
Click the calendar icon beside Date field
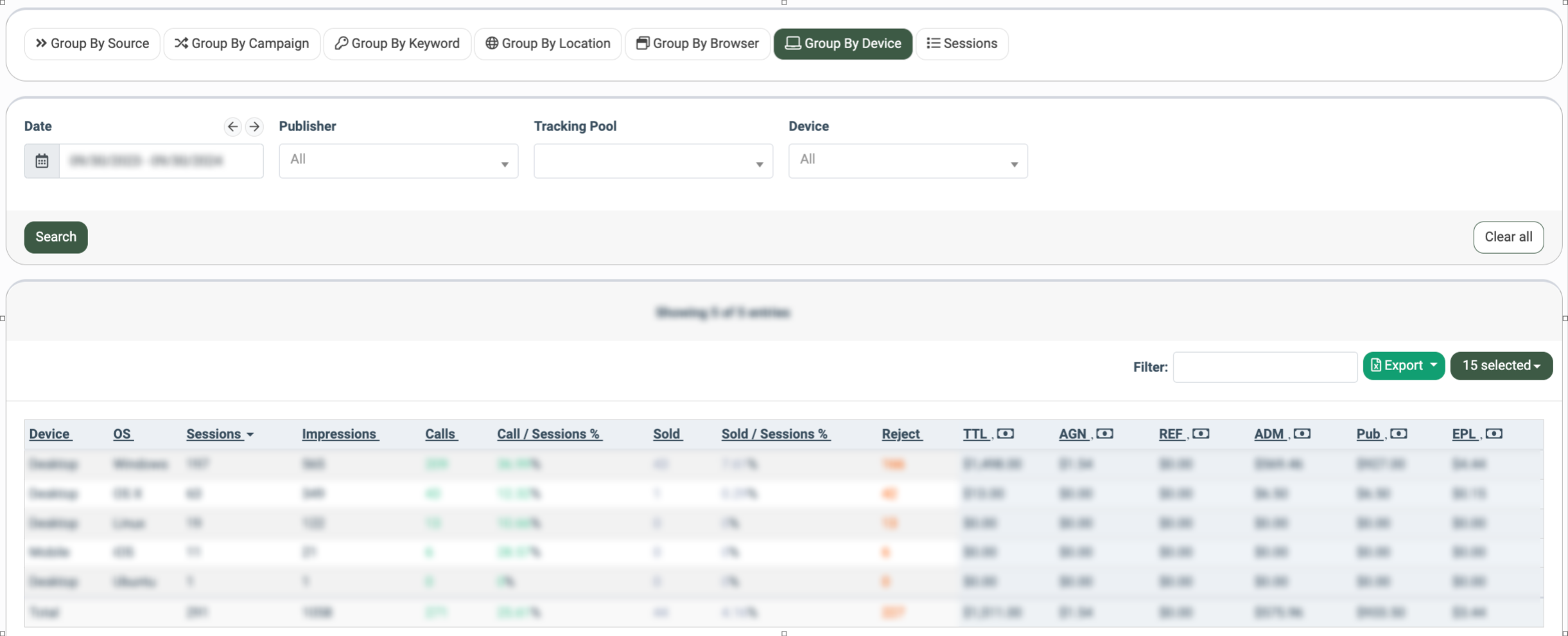click(42, 161)
